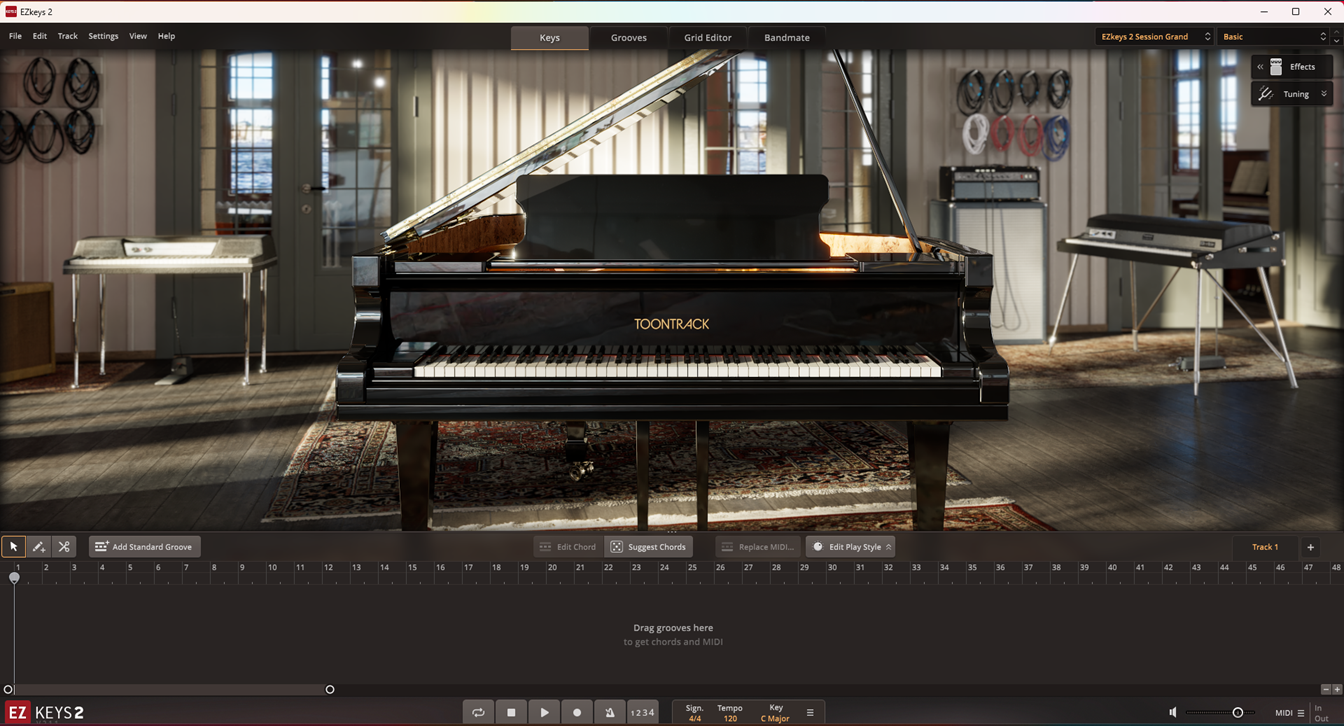The image size is (1344, 726).
Task: Expand the Tuning panel
Action: [x=1292, y=94]
